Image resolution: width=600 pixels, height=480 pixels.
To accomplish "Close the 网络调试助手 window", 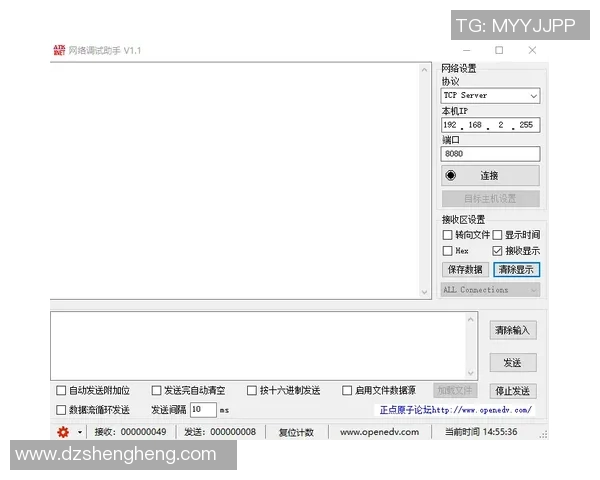I will point(532,50).
